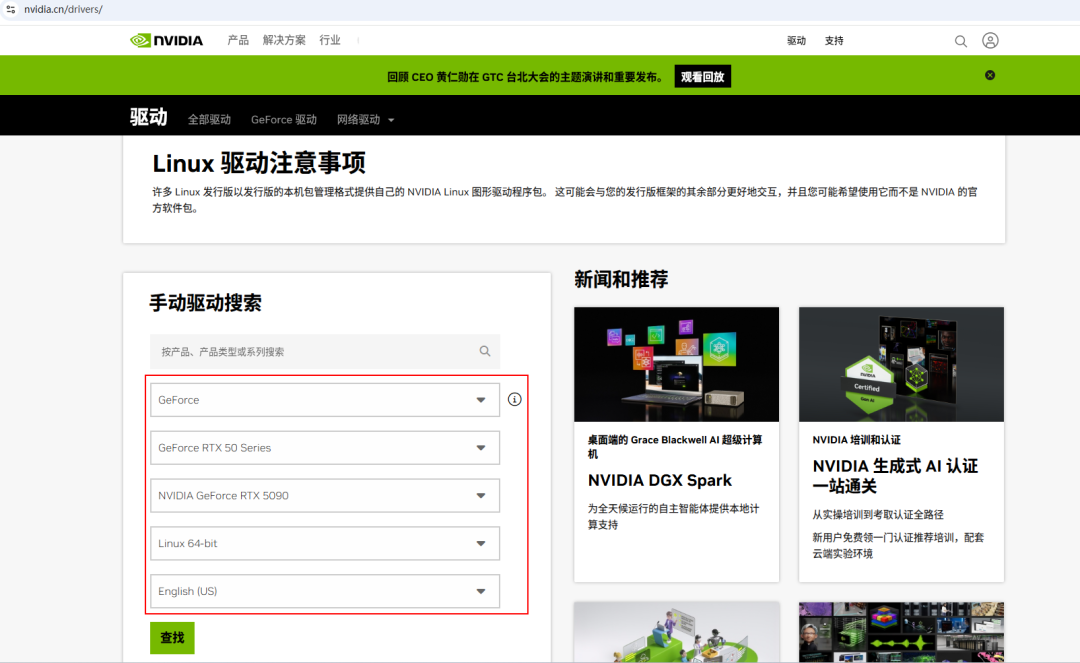Open the 行业 menu
Screen dimensions: 1080x663
330,41
